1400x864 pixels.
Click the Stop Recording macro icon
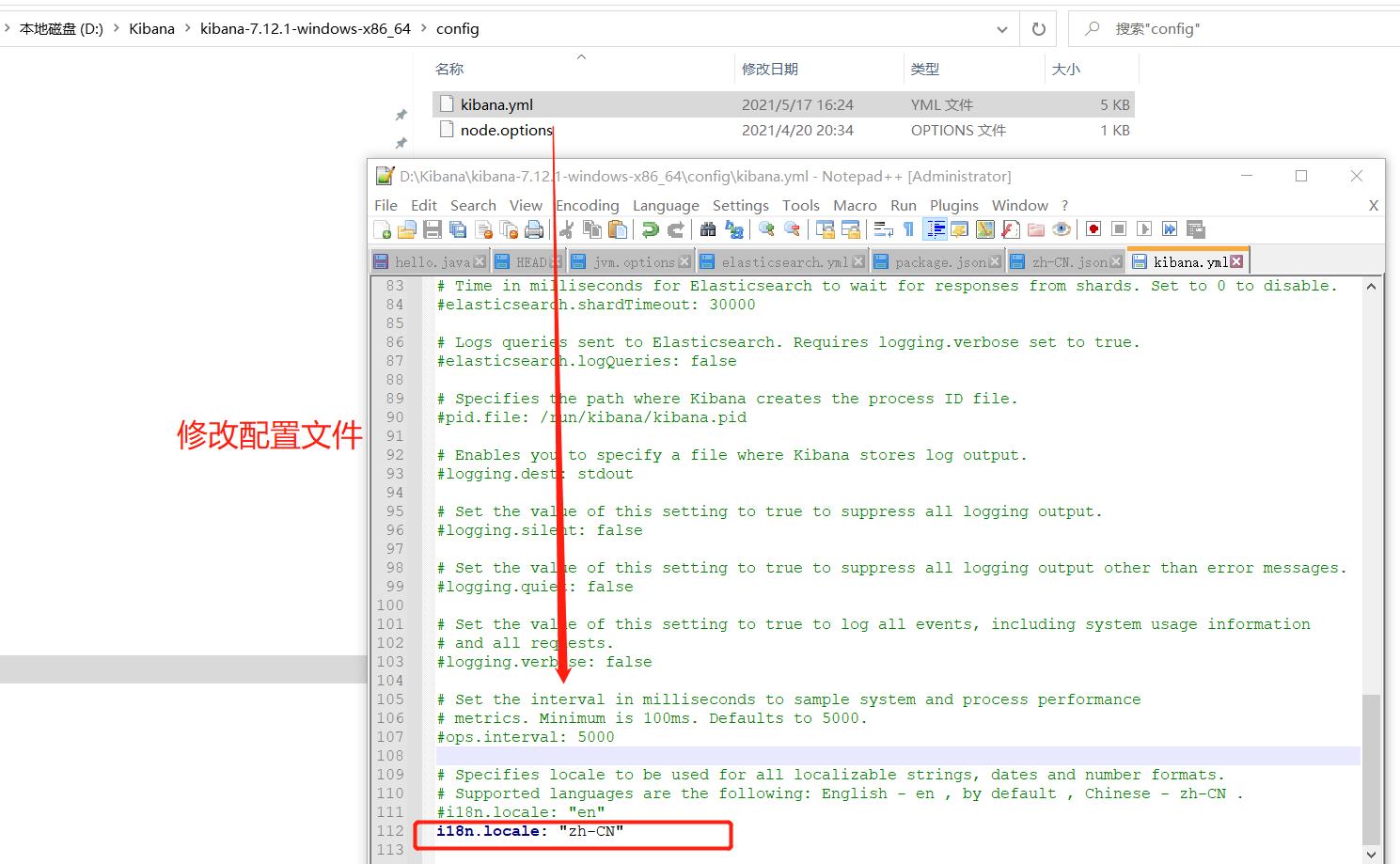point(1119,229)
